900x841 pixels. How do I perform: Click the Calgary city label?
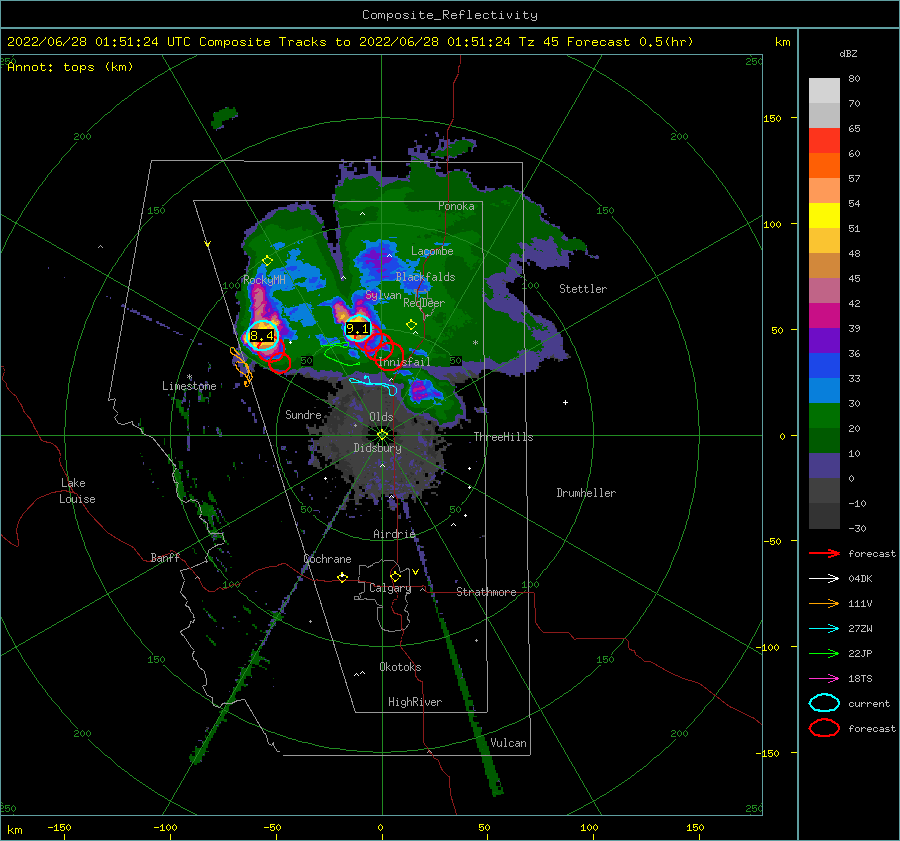(390, 588)
